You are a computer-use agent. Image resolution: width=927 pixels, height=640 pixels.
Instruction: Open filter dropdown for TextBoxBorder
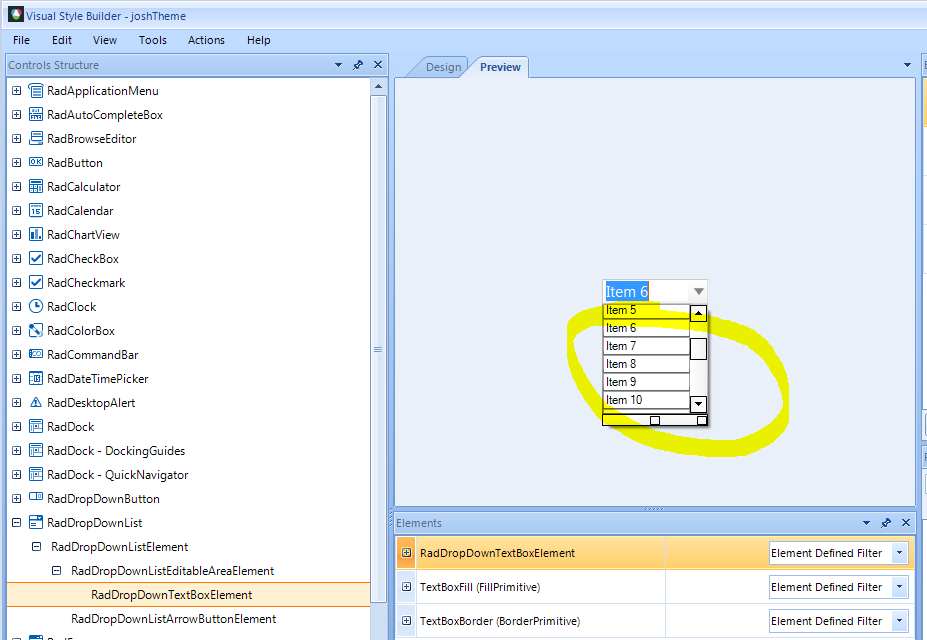tap(899, 621)
